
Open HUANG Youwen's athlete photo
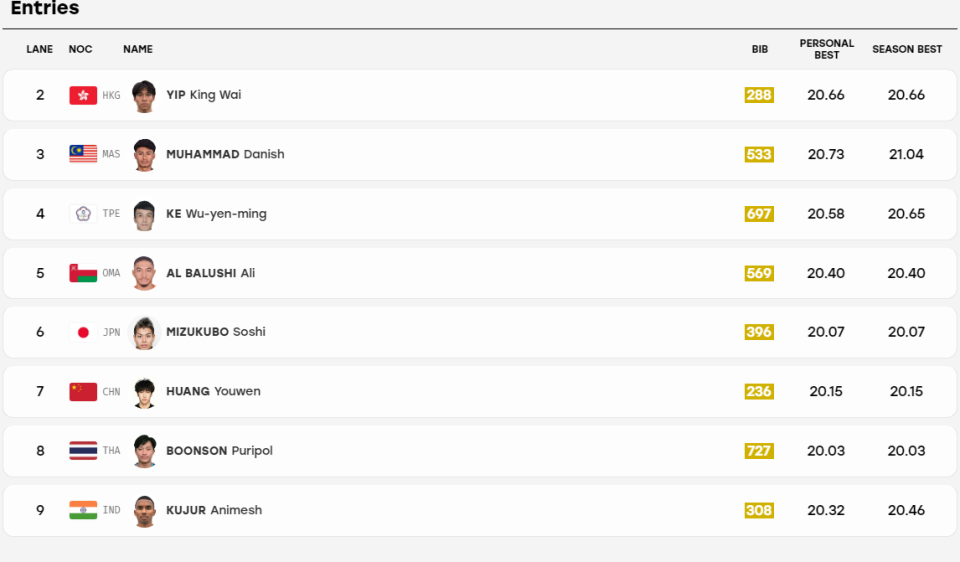[144, 392]
